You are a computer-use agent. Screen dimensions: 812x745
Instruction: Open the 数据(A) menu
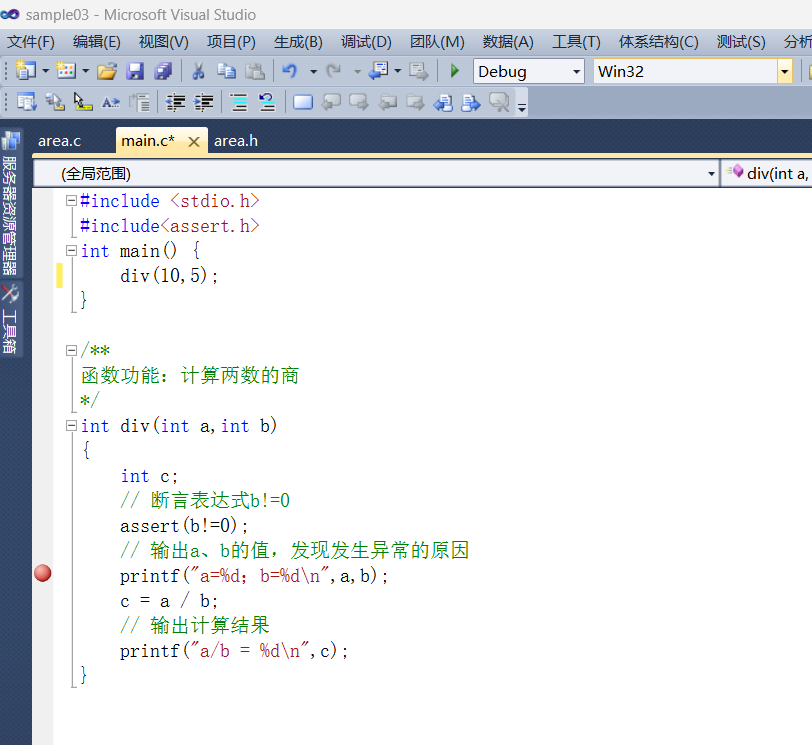pos(508,42)
